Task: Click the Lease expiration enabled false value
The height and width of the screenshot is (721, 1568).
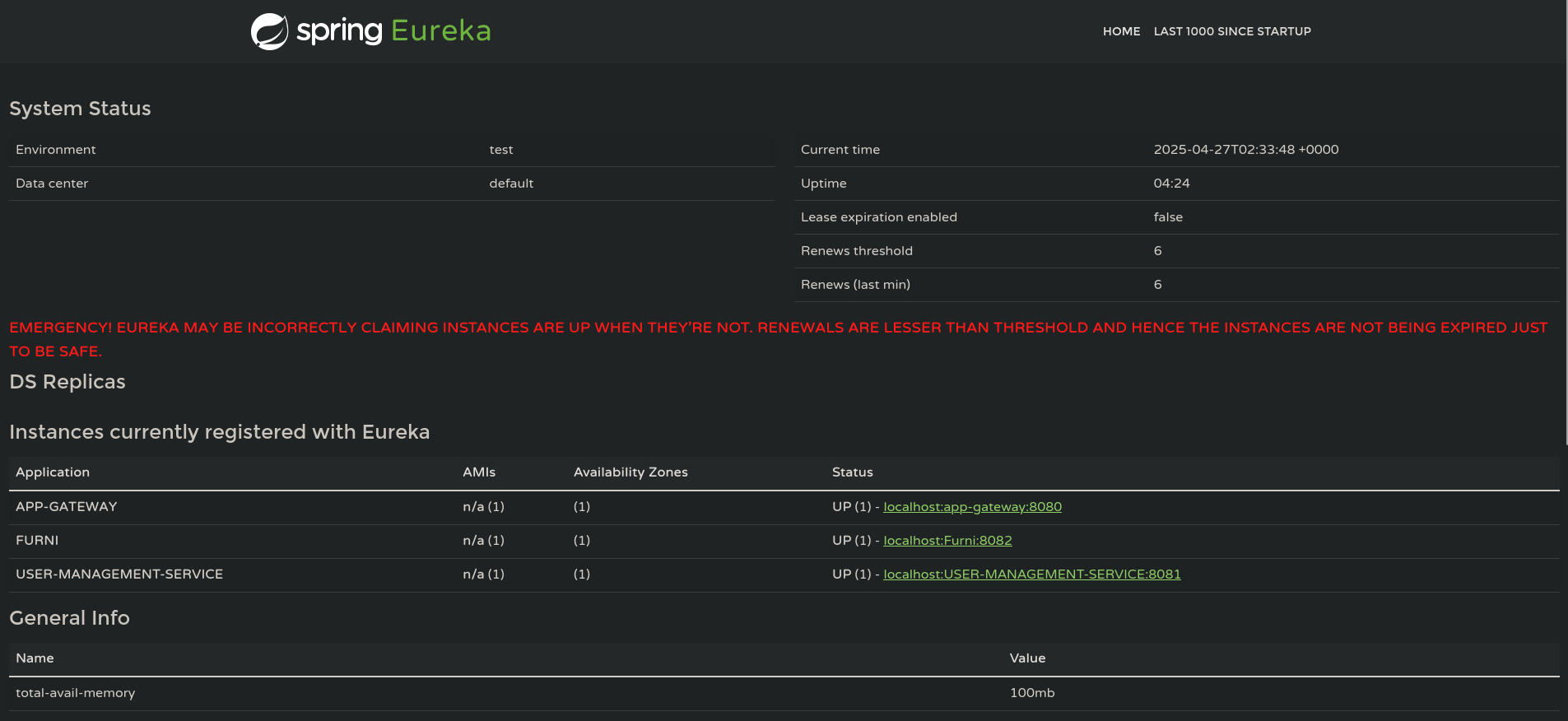Action: pos(1168,217)
